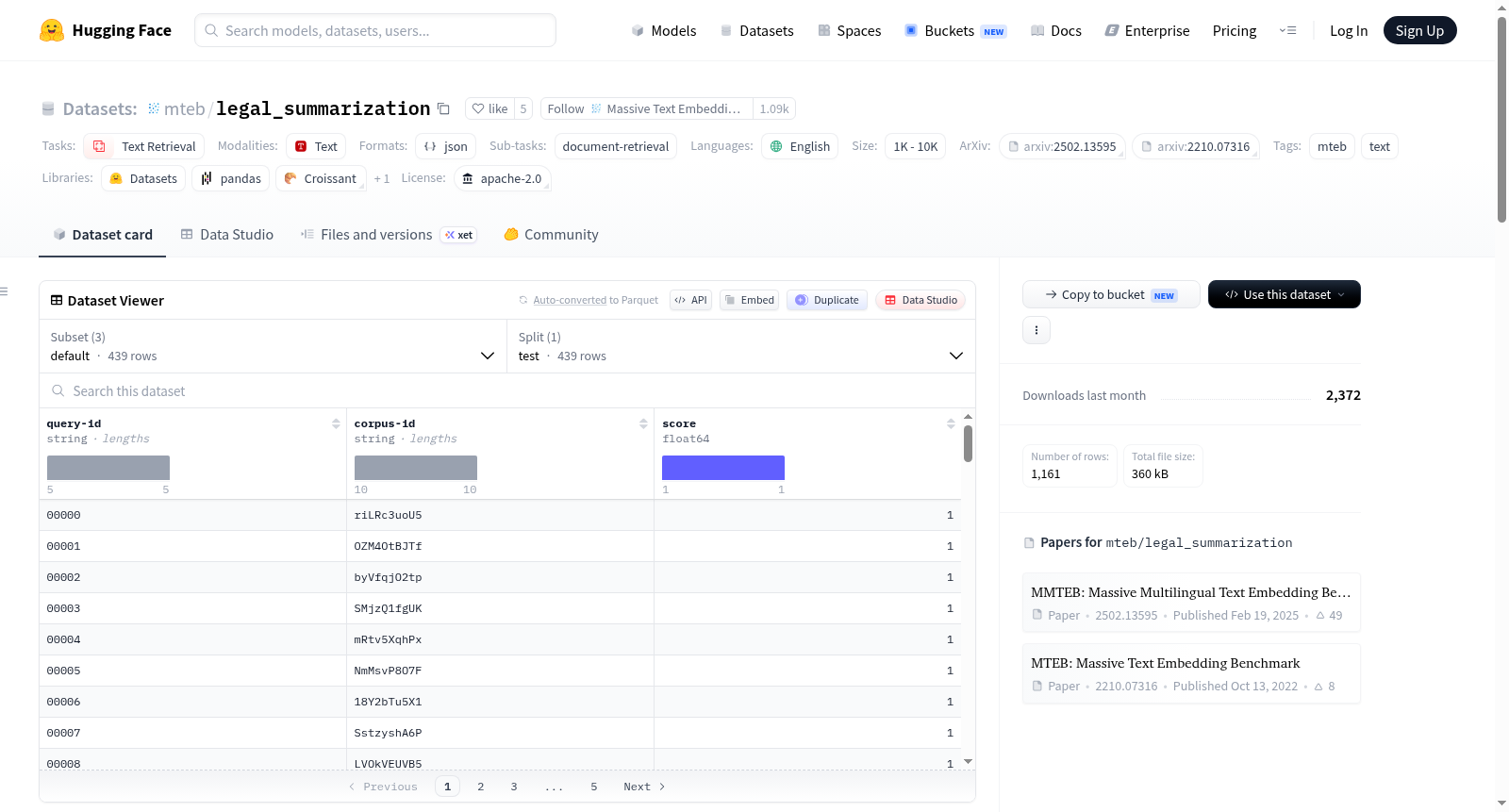Click the mteb tag
This screenshot has width=1509, height=812.
[1332, 146]
